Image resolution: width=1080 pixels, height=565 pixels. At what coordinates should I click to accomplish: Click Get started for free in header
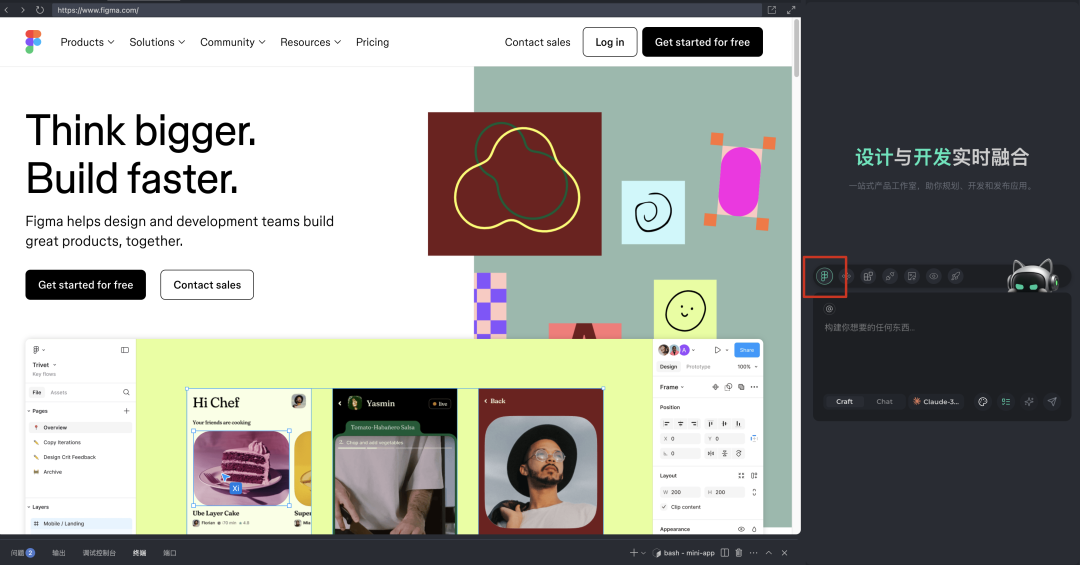click(702, 42)
